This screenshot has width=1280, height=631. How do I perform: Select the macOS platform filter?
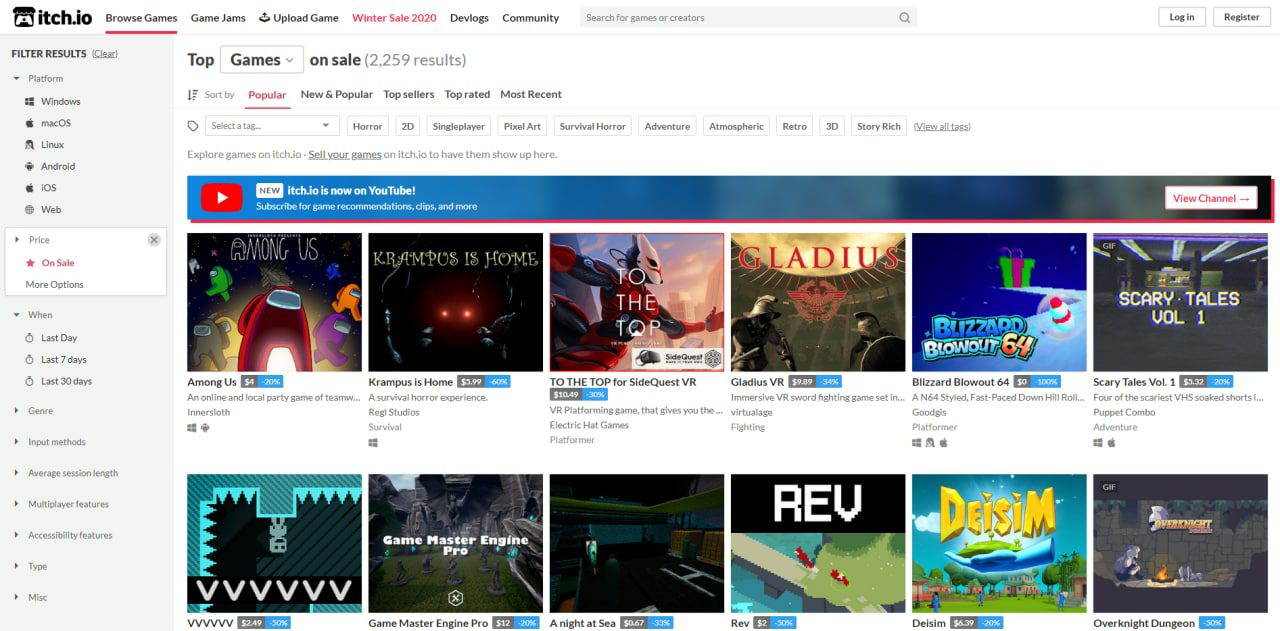(x=56, y=123)
